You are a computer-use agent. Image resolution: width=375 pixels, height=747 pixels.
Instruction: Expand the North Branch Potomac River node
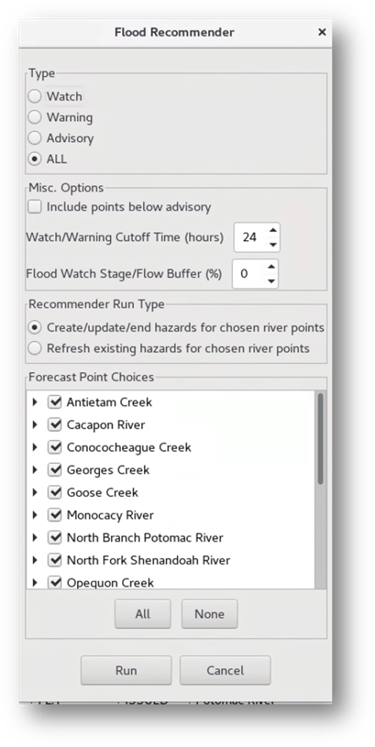[34, 537]
